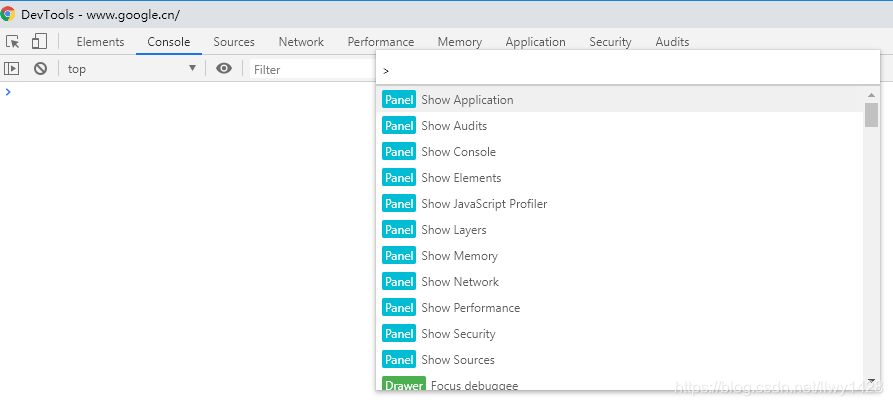The height and width of the screenshot is (406, 893).
Task: Click the command list scrollbar down arrow
Action: (x=871, y=380)
